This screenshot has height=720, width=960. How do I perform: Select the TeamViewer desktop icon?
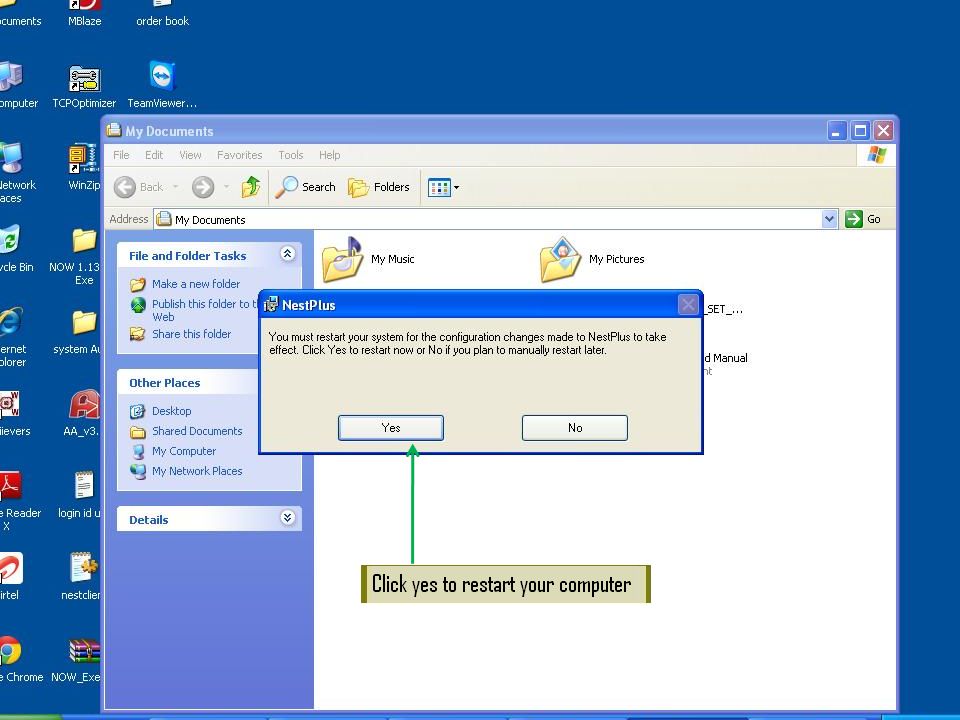click(162, 84)
